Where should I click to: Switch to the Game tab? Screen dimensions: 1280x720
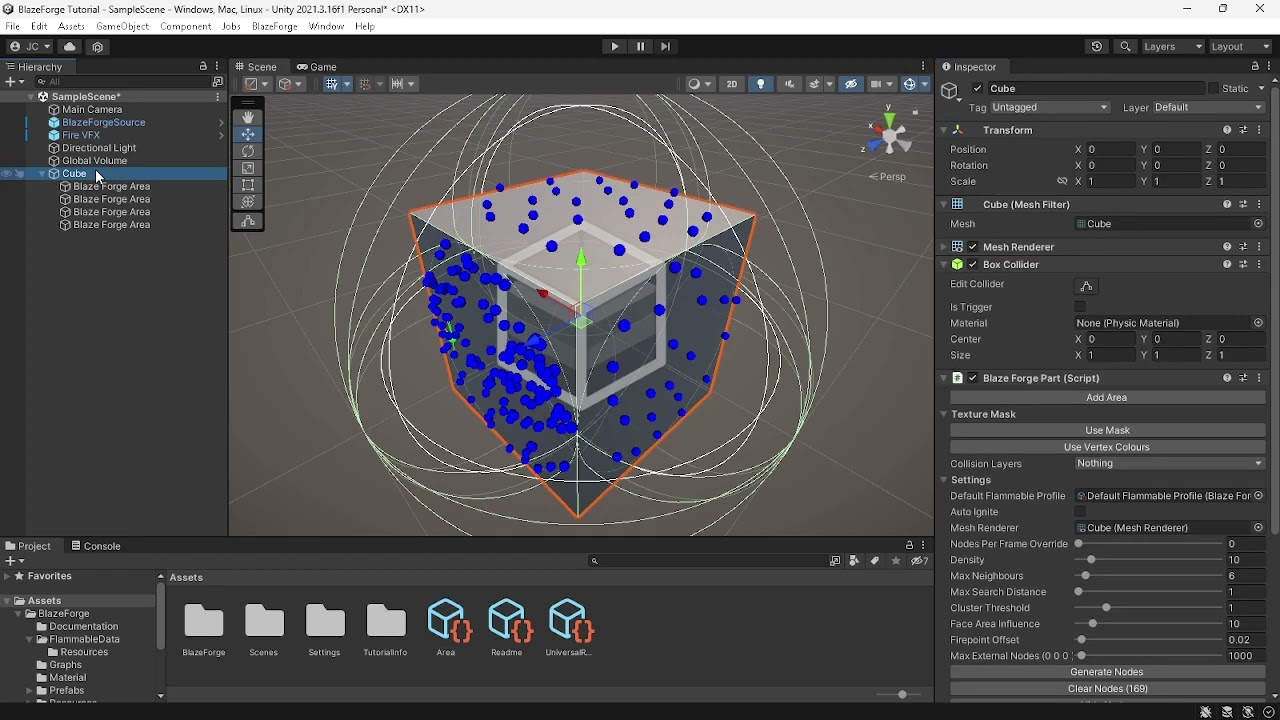point(317,67)
